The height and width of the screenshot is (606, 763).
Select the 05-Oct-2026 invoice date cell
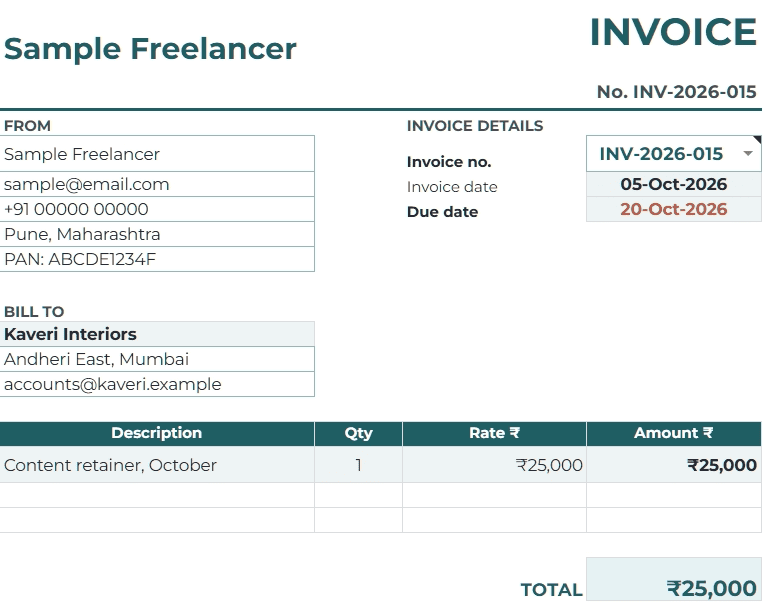pos(673,184)
